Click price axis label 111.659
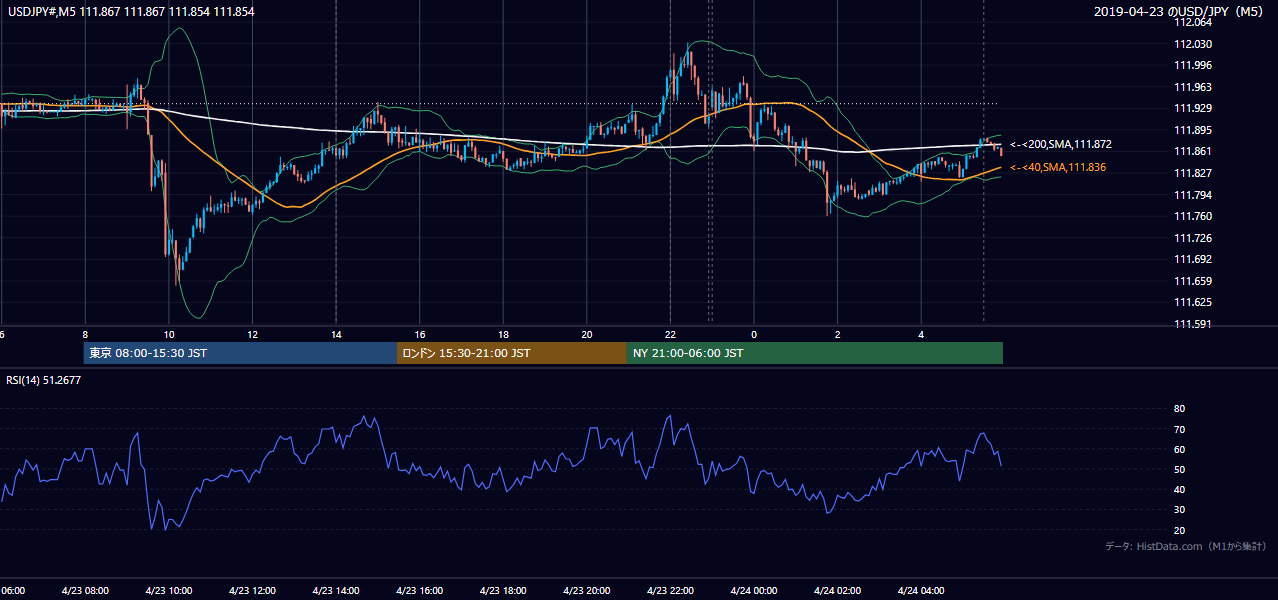Image resolution: width=1278 pixels, height=600 pixels. 1193,281
